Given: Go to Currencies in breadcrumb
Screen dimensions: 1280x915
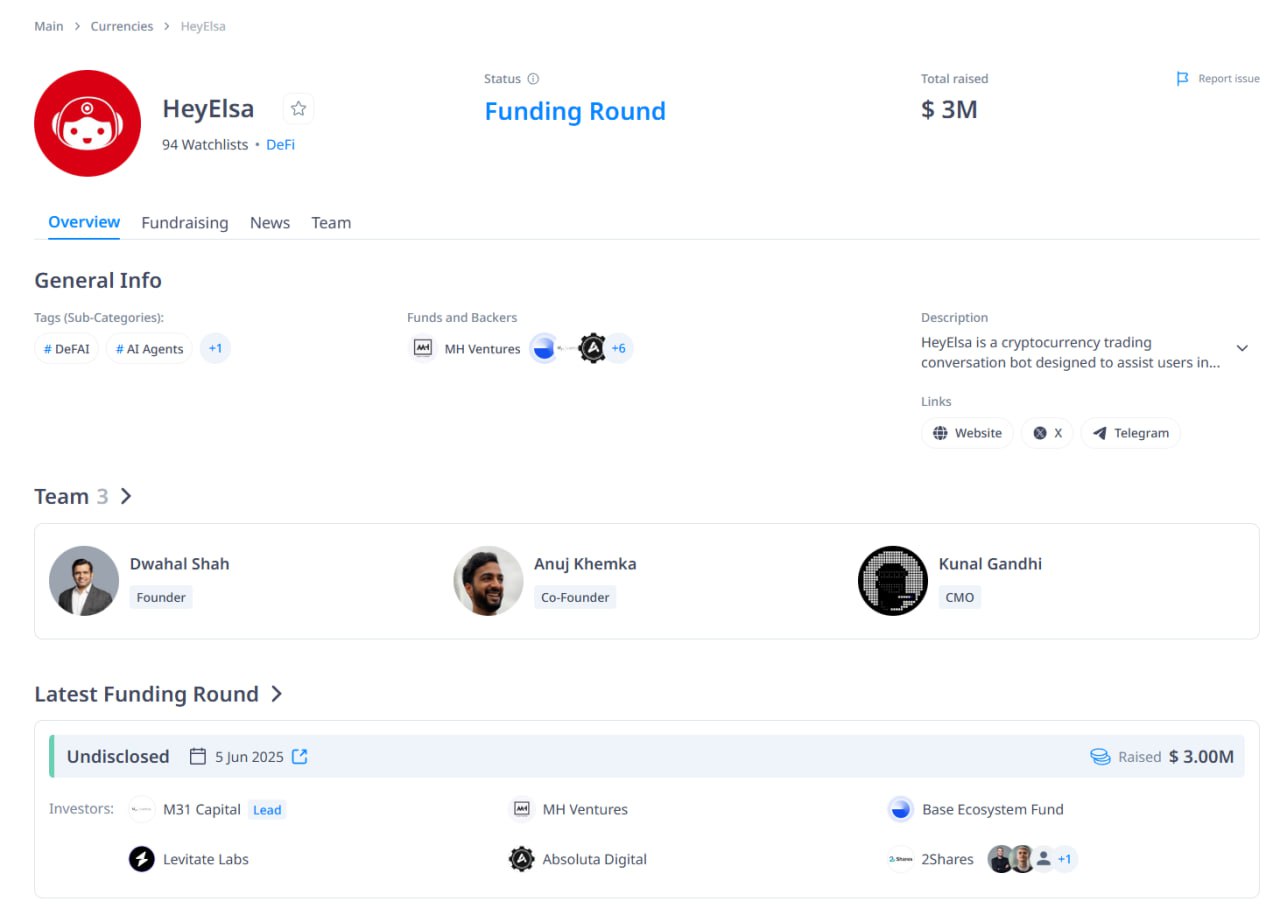Looking at the screenshot, I should pyautogui.click(x=122, y=26).
